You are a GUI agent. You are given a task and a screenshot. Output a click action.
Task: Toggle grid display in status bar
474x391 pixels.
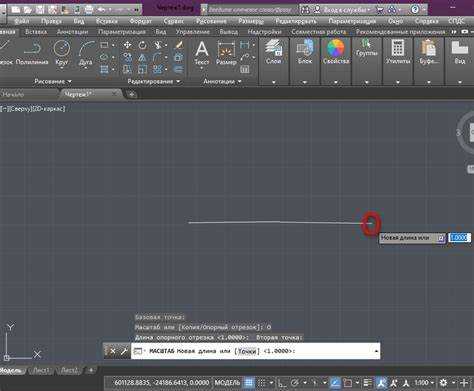[249, 382]
